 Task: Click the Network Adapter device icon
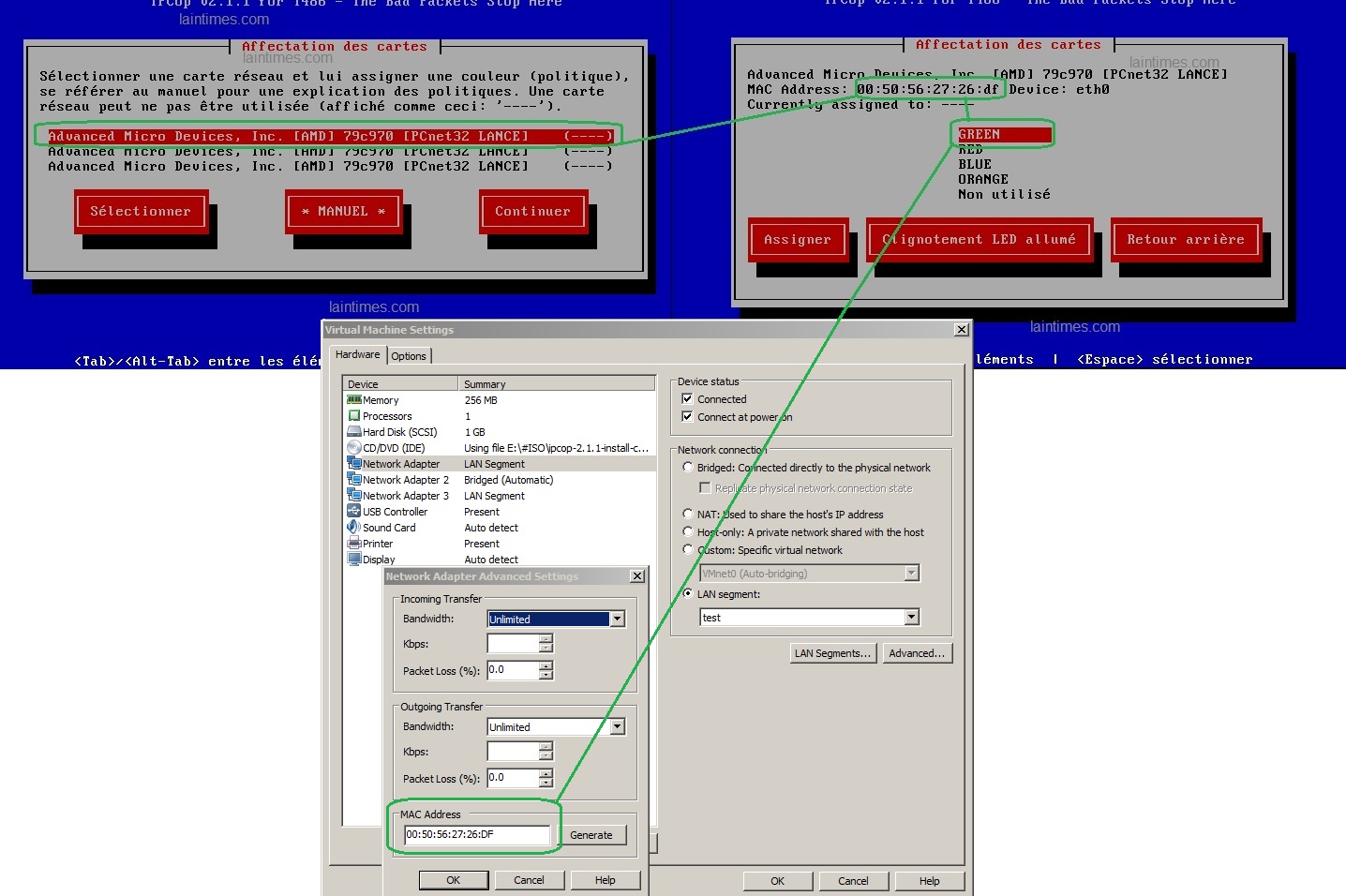(x=354, y=464)
